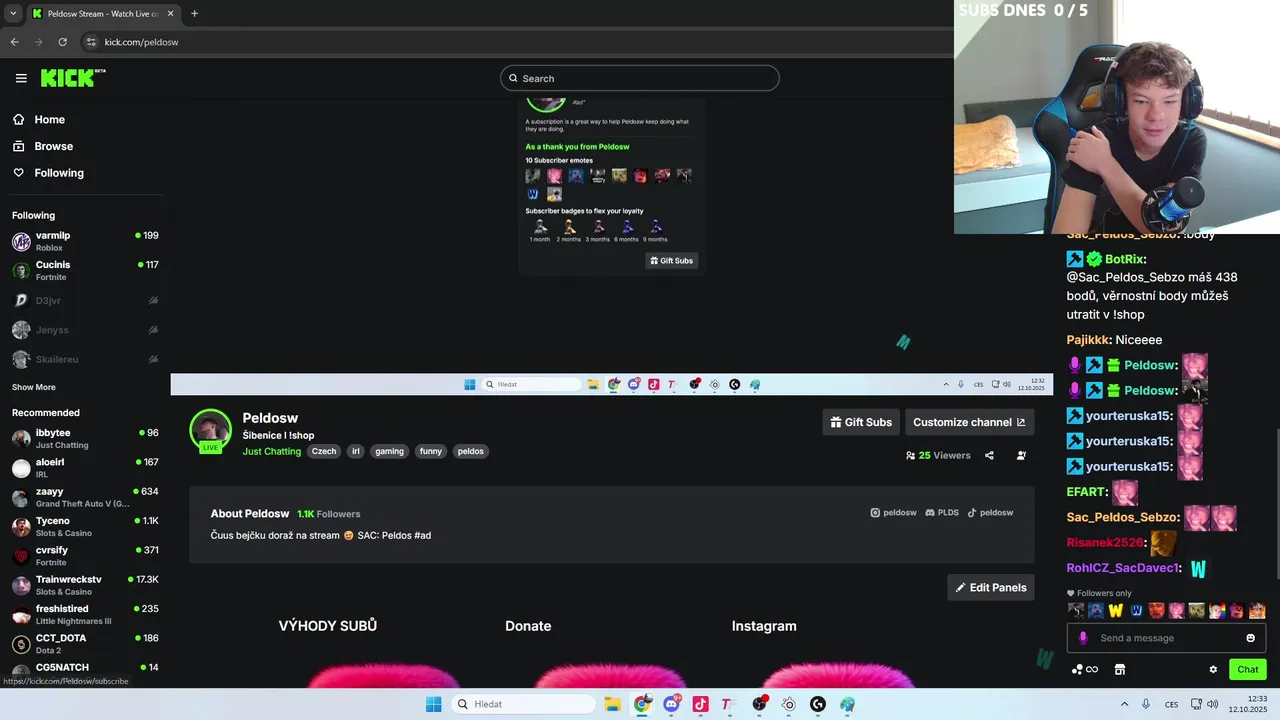Open recommended channel freshistired
The image size is (1280, 720).
pos(85,614)
